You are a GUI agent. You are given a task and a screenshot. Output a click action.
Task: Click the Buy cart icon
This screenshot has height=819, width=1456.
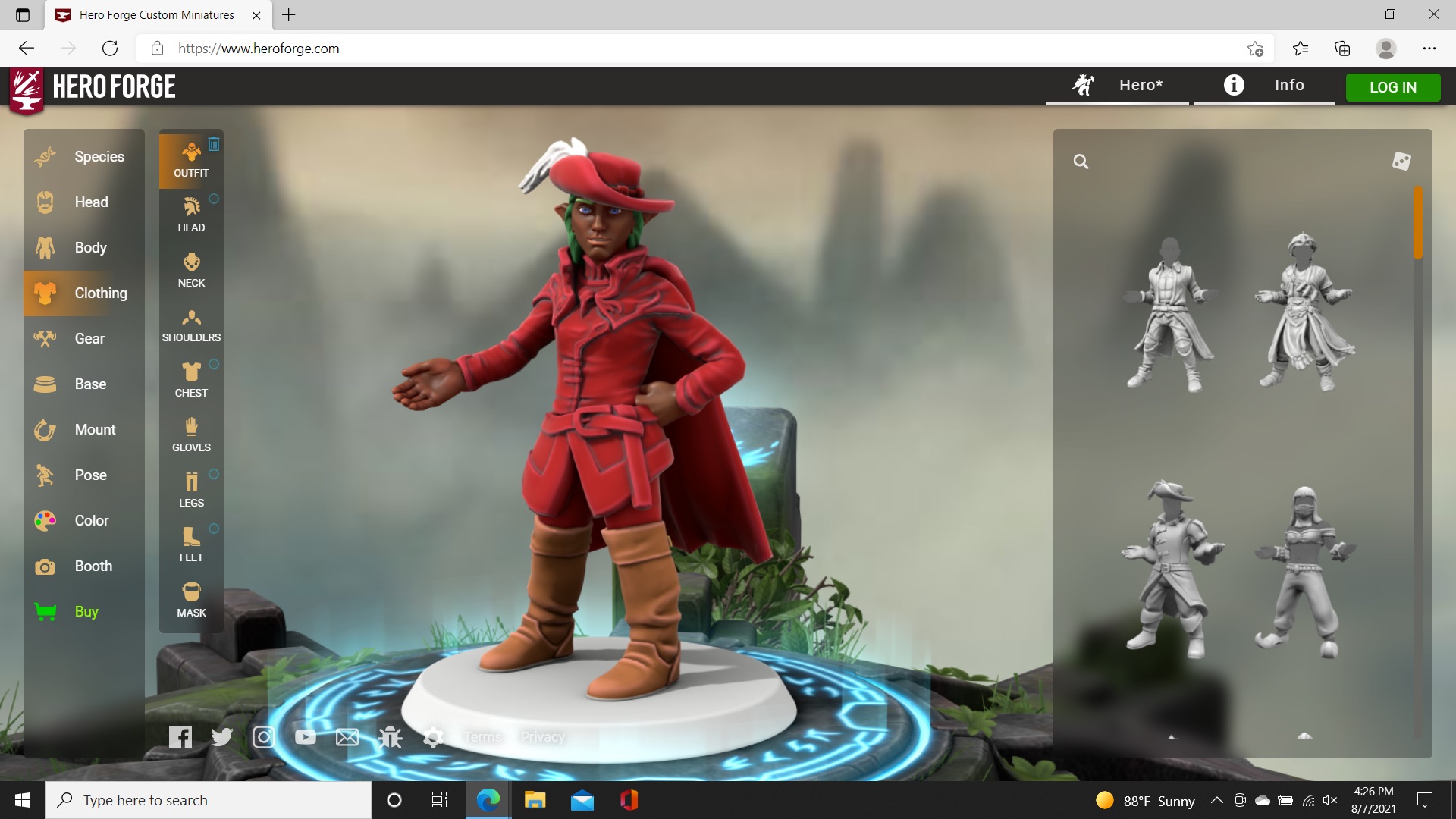pyautogui.click(x=45, y=612)
